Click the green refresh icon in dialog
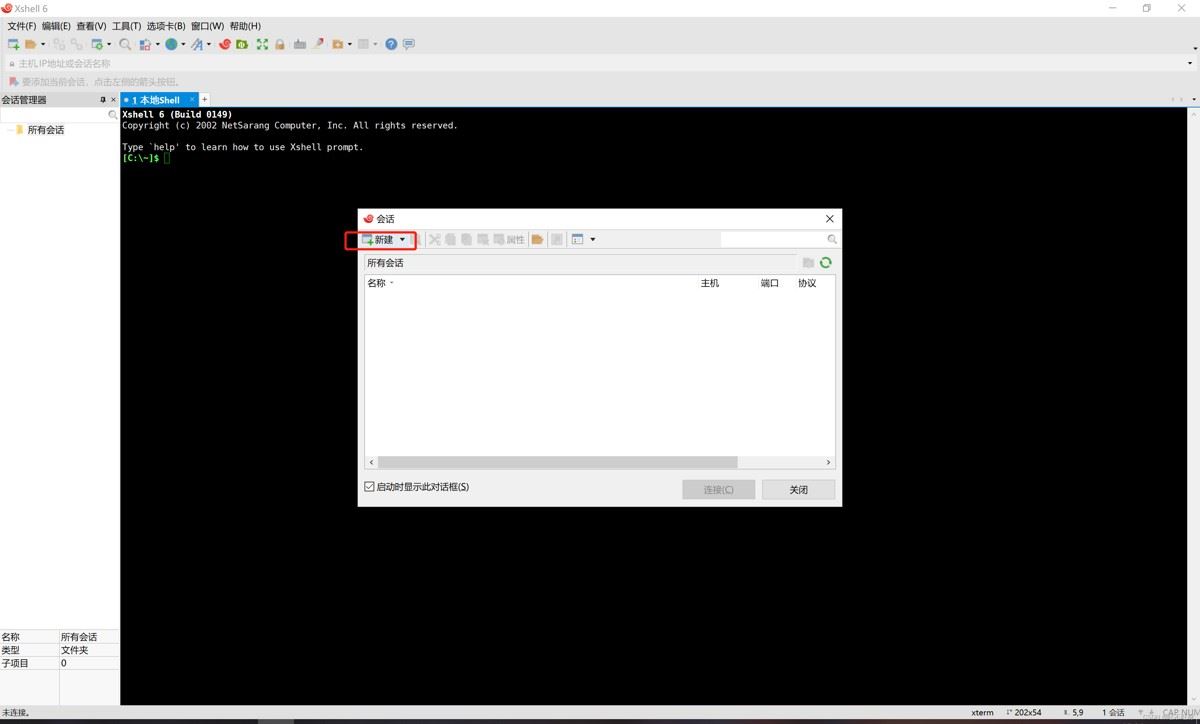 pos(825,263)
